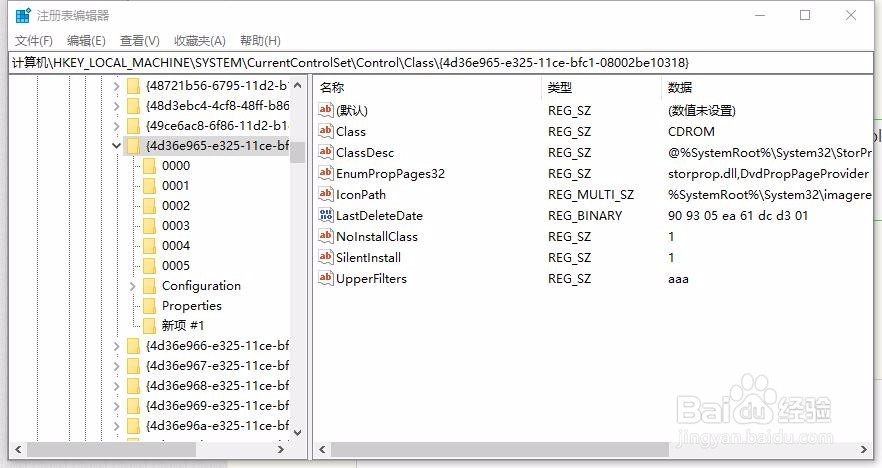Expand the Configuration subkey
The image size is (882, 468).
click(x=133, y=286)
